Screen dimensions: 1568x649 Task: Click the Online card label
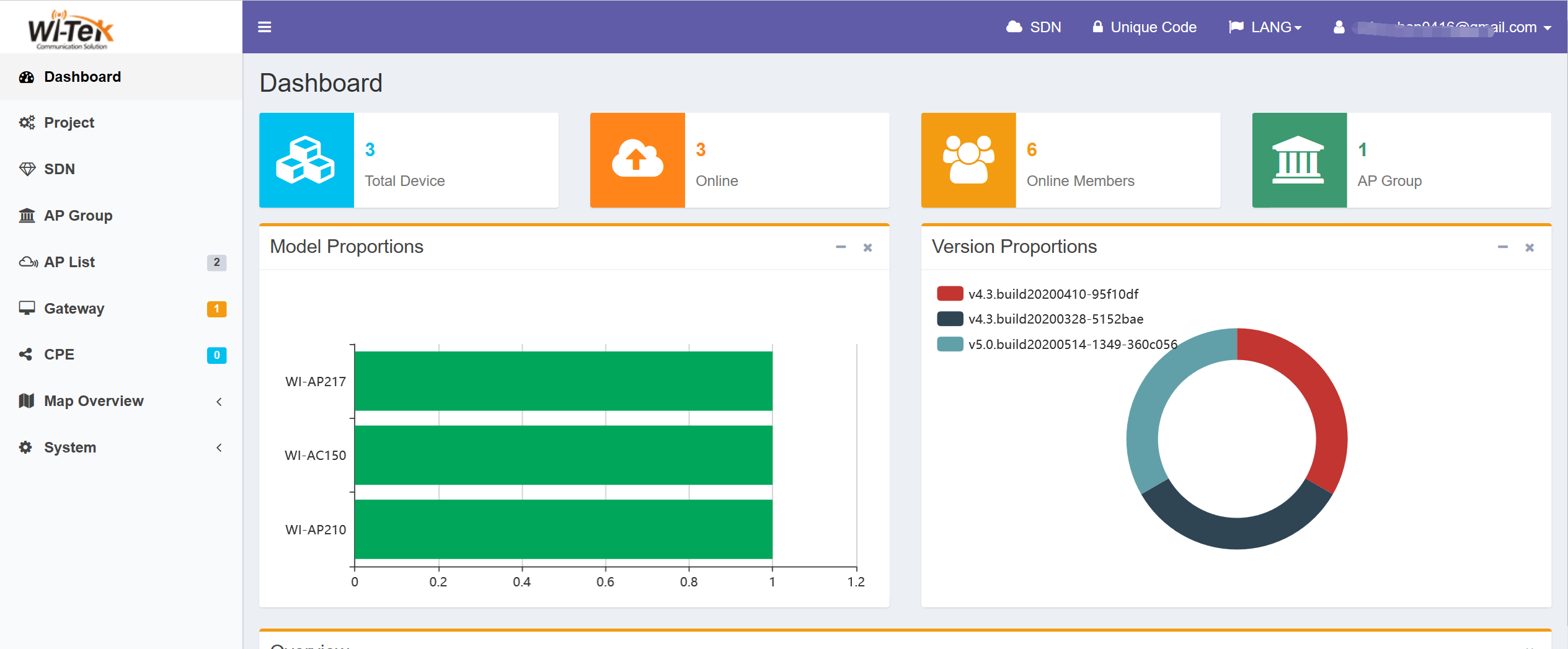tap(717, 181)
